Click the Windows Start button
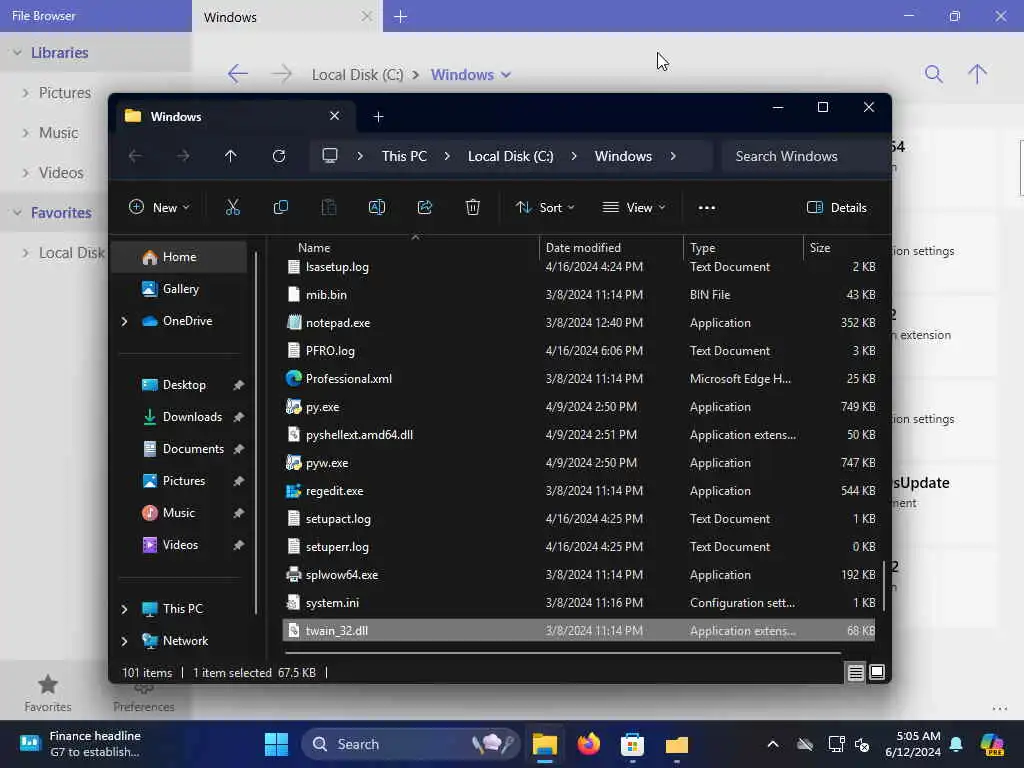This screenshot has height=768, width=1024. tap(276, 744)
